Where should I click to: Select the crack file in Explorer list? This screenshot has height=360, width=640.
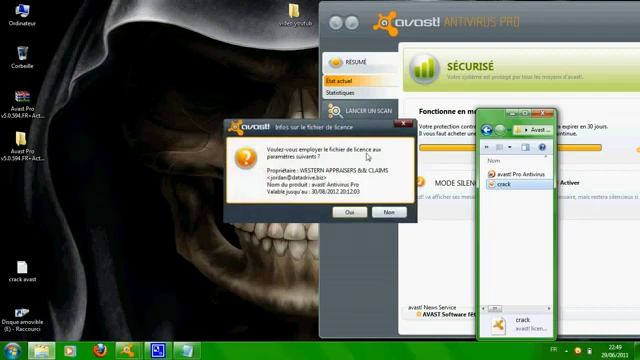[x=519, y=184]
